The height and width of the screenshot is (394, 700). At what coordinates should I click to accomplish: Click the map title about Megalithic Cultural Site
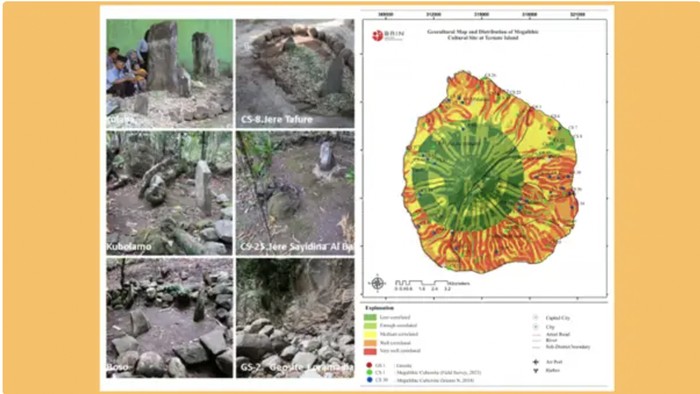pyautogui.click(x=483, y=35)
